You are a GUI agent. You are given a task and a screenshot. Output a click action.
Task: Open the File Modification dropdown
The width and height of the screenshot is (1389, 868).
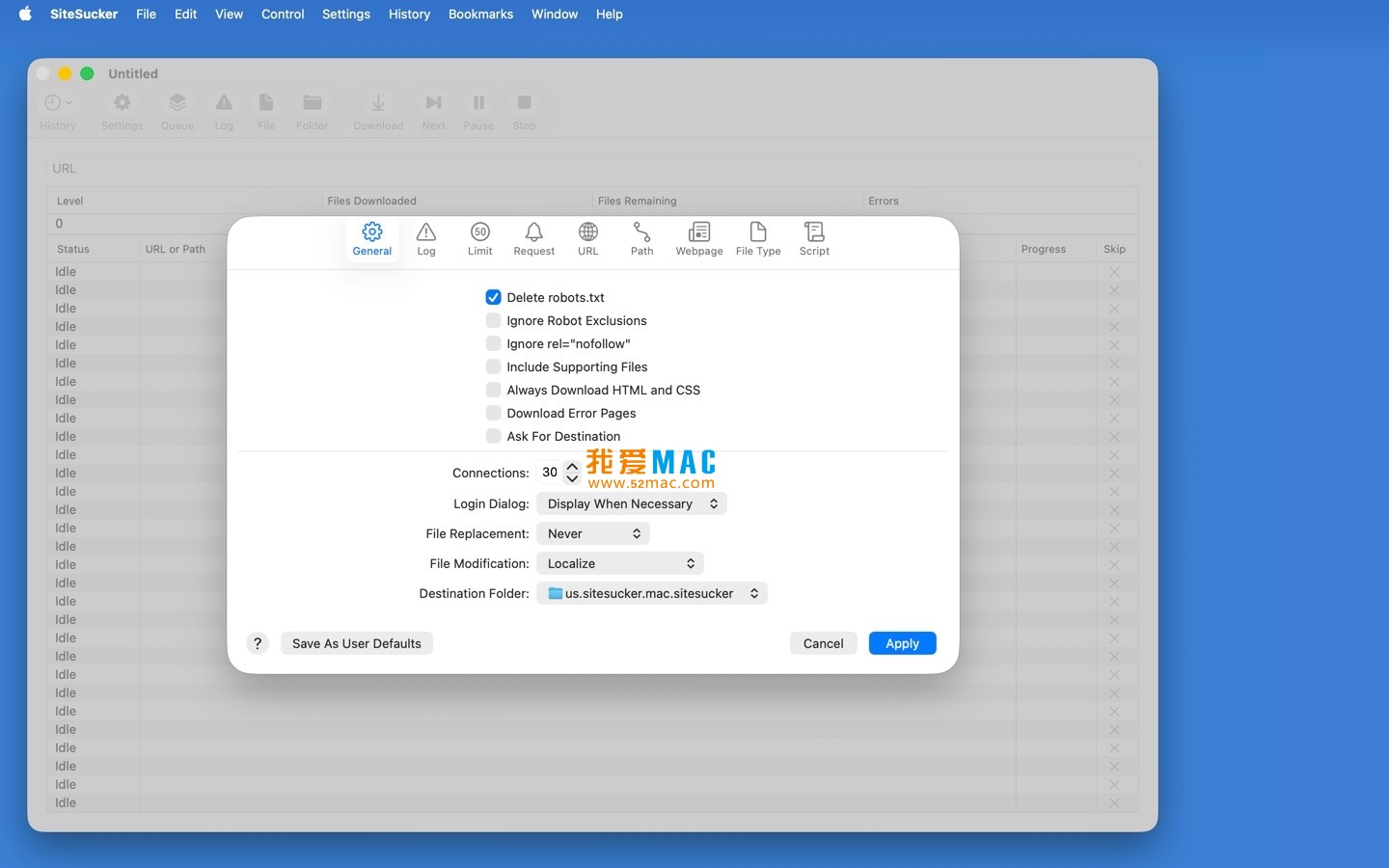(620, 563)
